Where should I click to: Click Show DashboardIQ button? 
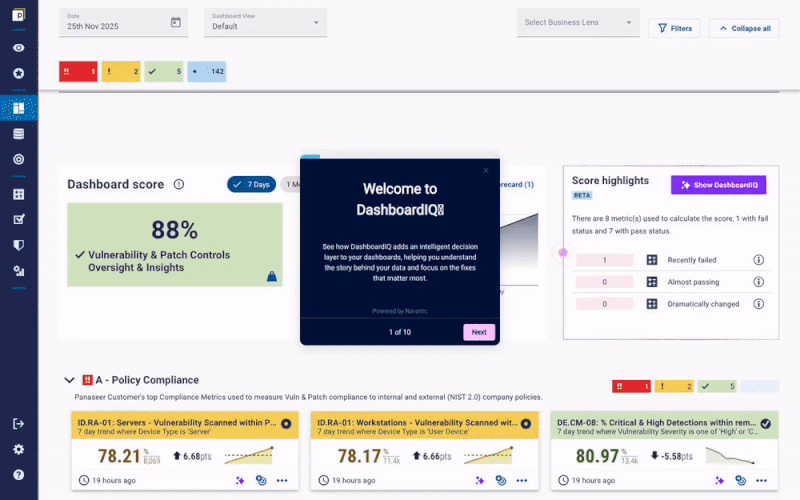click(x=718, y=185)
